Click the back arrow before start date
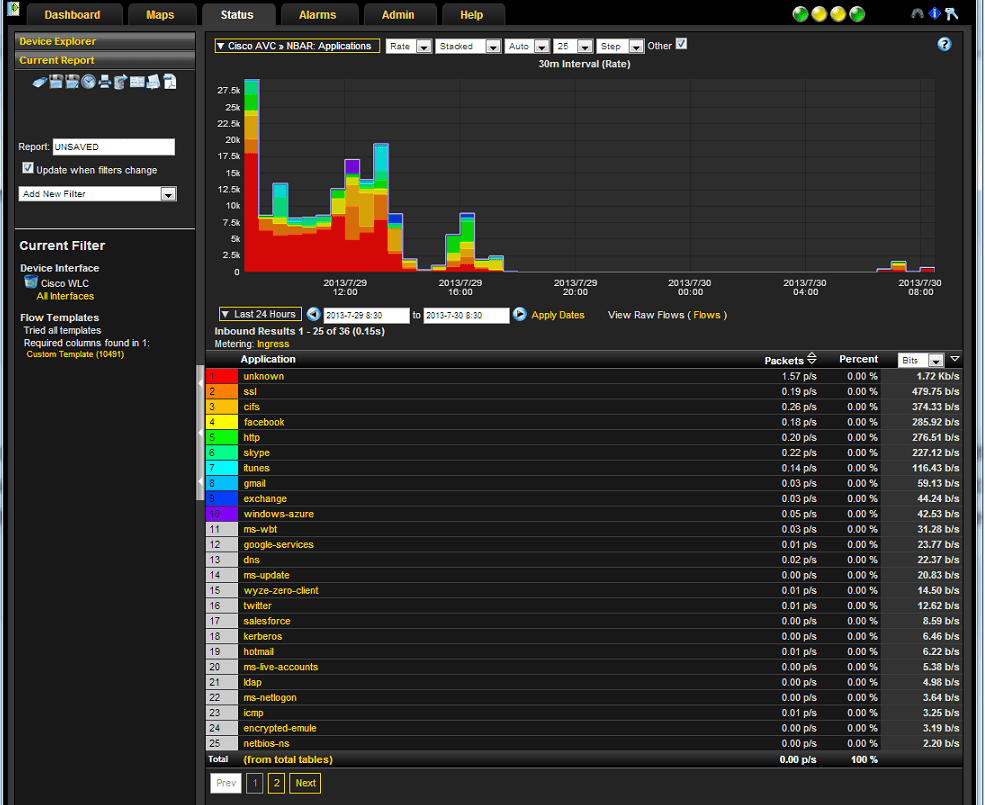This screenshot has height=805, width=985. click(x=313, y=314)
